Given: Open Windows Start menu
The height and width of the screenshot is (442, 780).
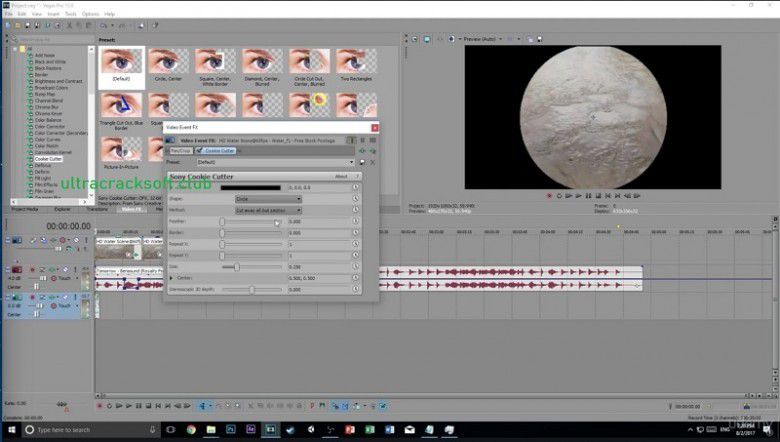Looking at the screenshot, I should point(10,430).
